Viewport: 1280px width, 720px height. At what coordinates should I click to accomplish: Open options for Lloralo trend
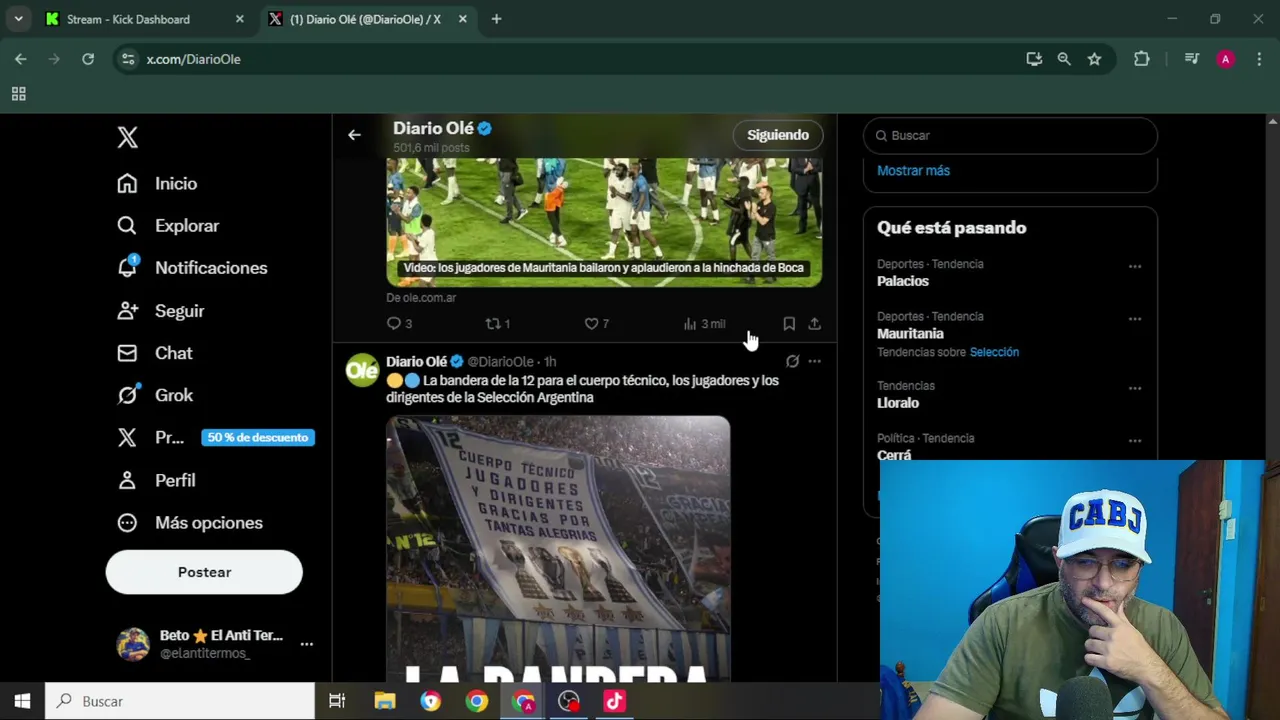point(1135,388)
